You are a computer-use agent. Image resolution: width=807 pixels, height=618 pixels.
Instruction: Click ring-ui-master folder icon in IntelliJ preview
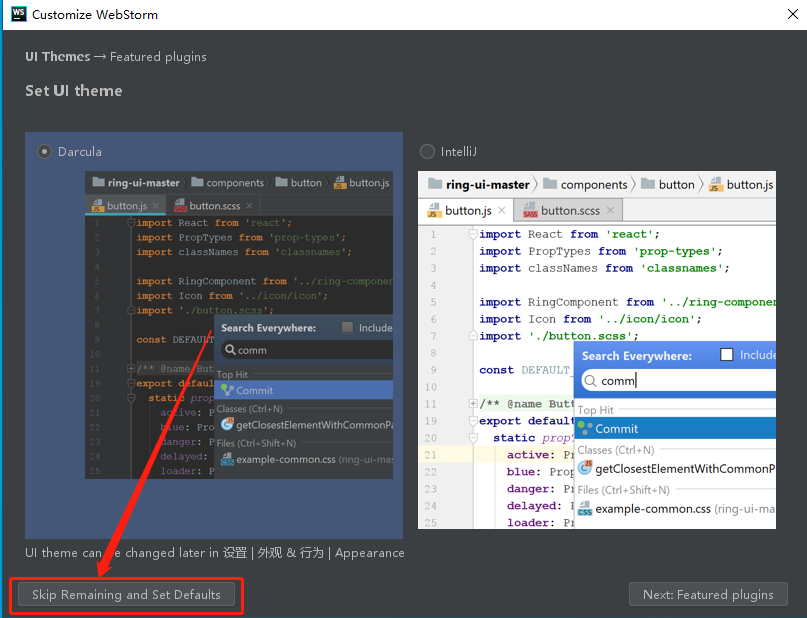(x=435, y=184)
